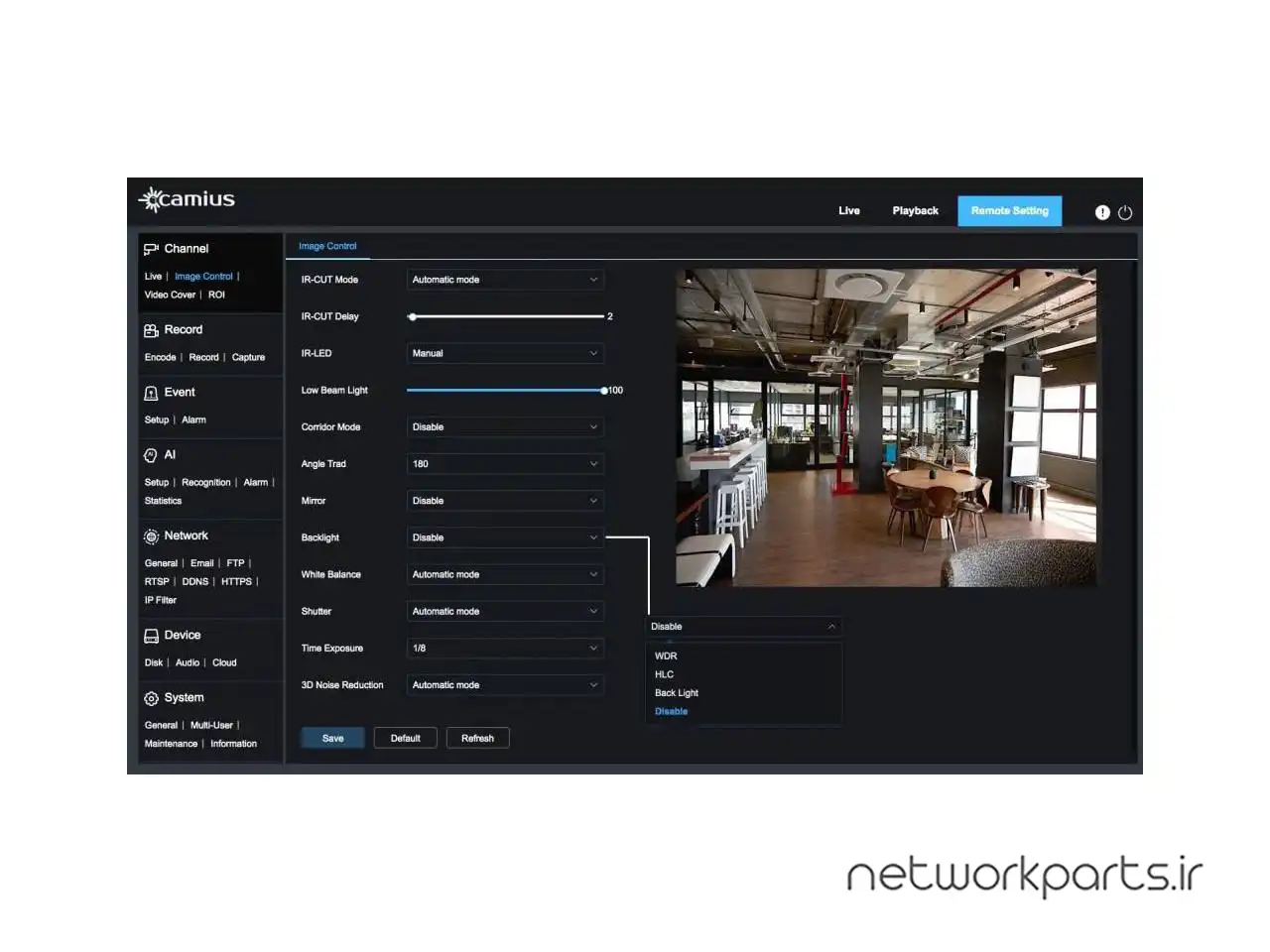Open the Remote Setting tab
Image resolution: width=1270 pixels, height=952 pixels.
1009,211
